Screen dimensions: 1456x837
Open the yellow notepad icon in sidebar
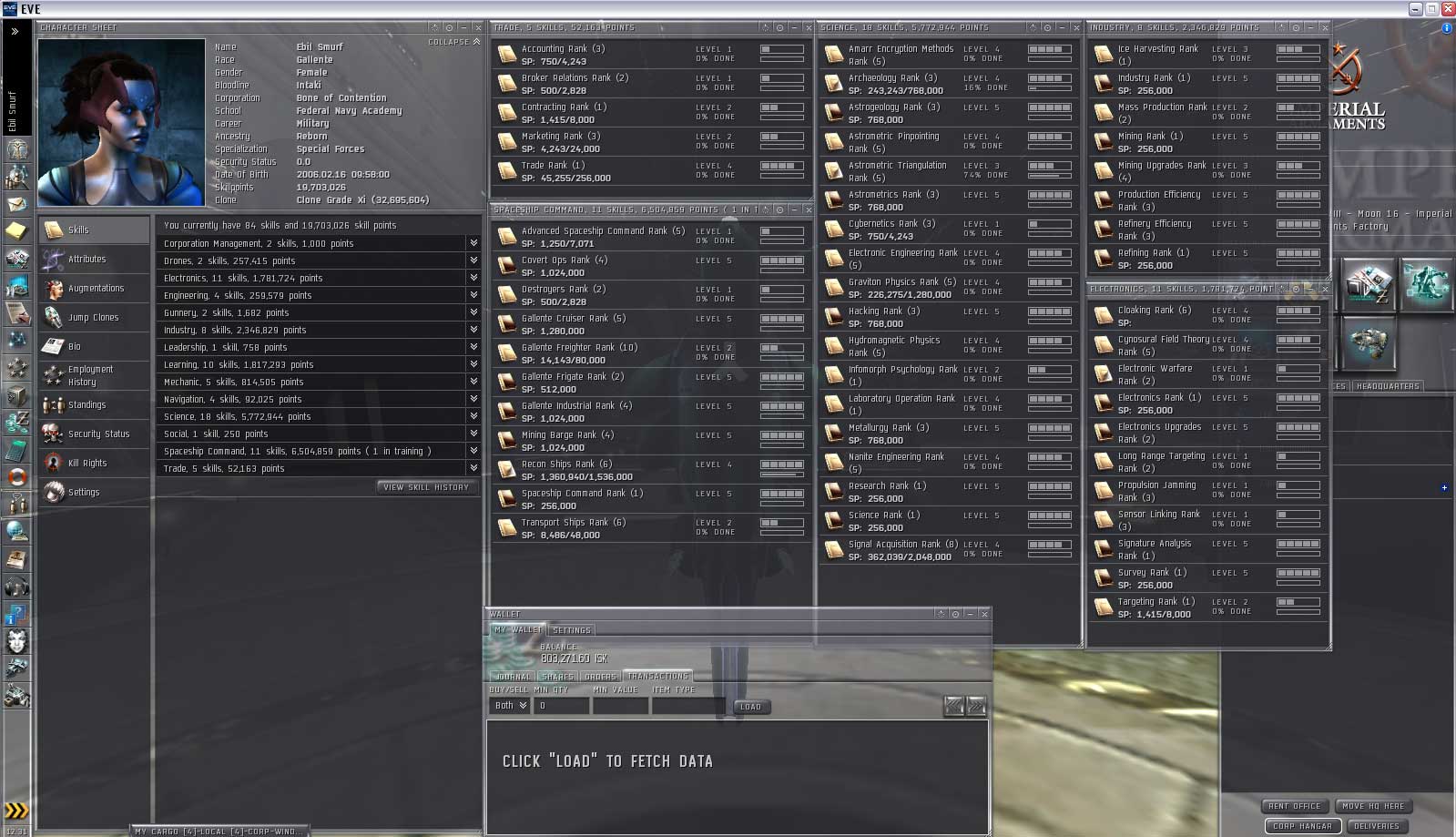tap(17, 231)
